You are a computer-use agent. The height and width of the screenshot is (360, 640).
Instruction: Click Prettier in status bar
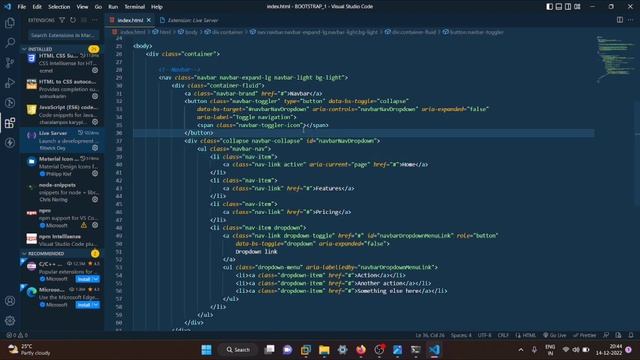[584, 335]
